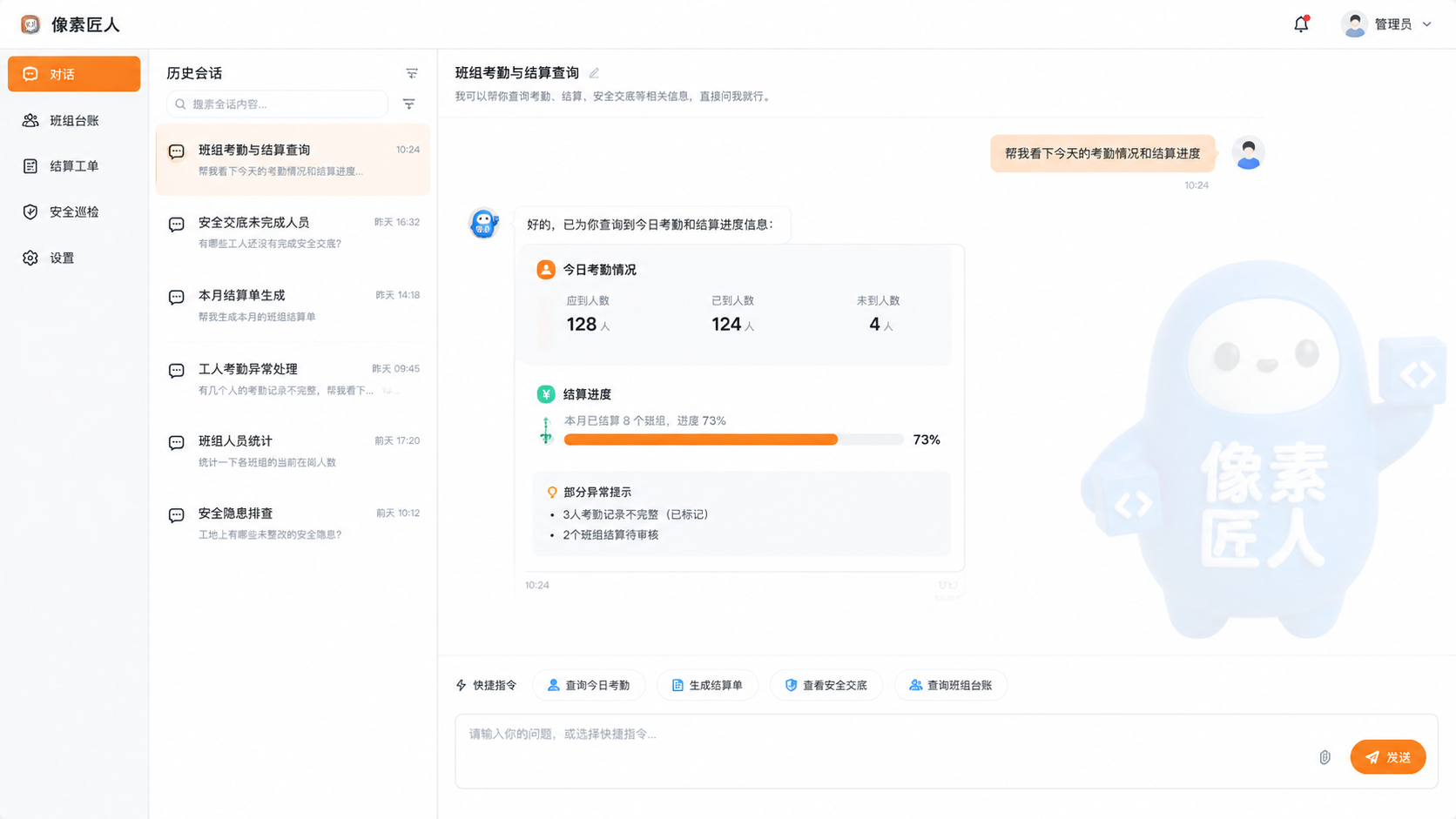Click the 快捷指令 lightning icon
1456x819 pixels.
pyautogui.click(x=462, y=685)
